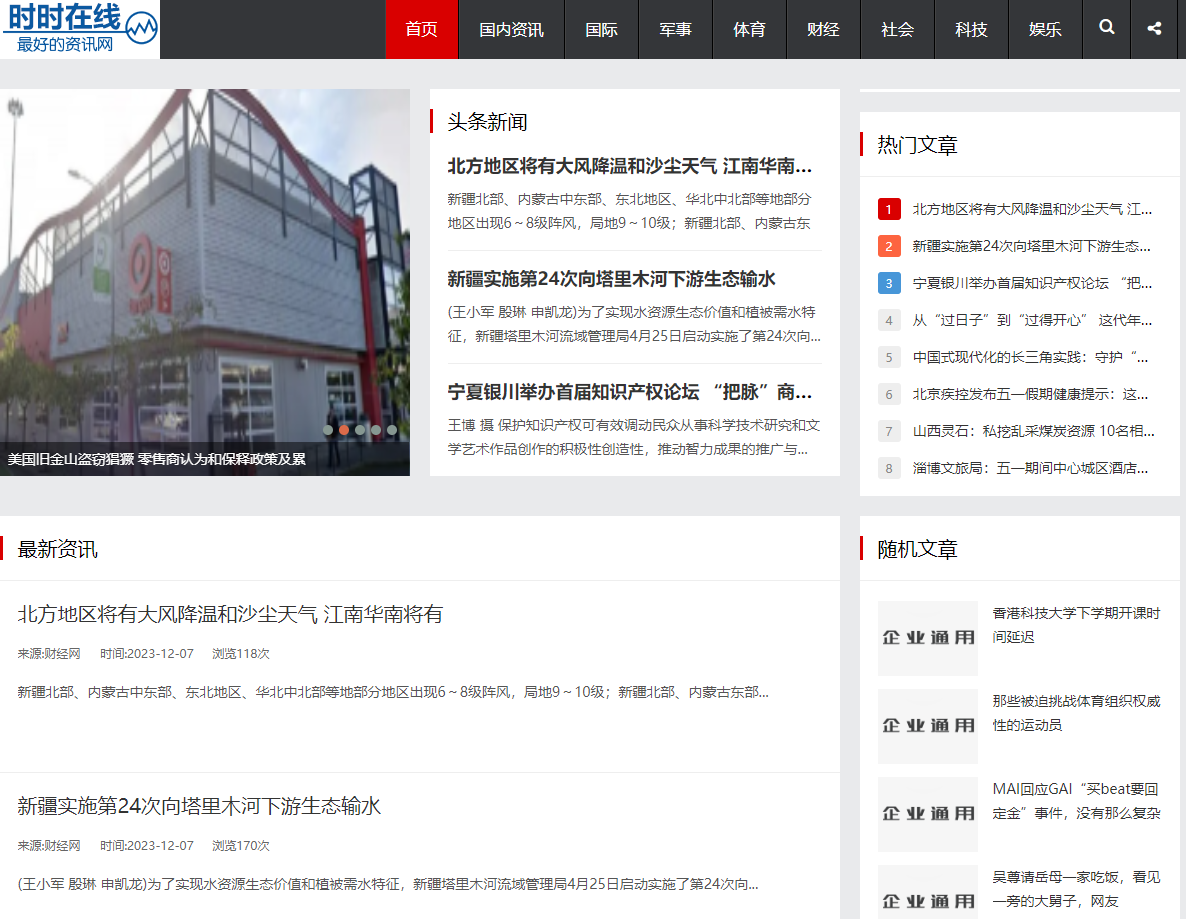The height and width of the screenshot is (919, 1186).
Task: Open latest news 北方地区将有大风降温和沙尘天气
Action: [x=230, y=614]
